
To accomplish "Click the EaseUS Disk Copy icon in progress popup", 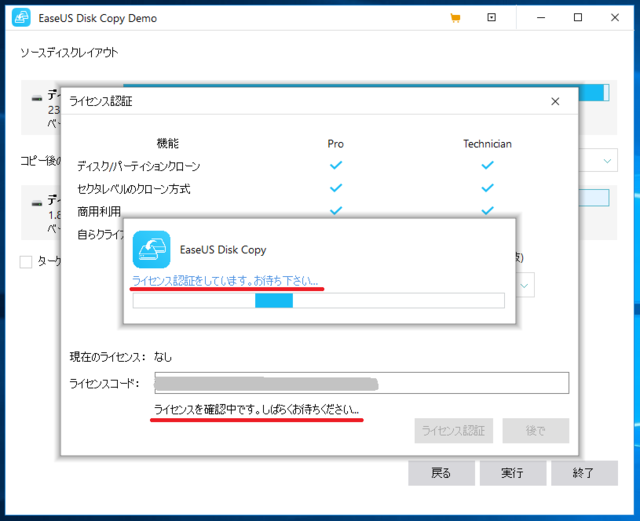I will [151, 249].
